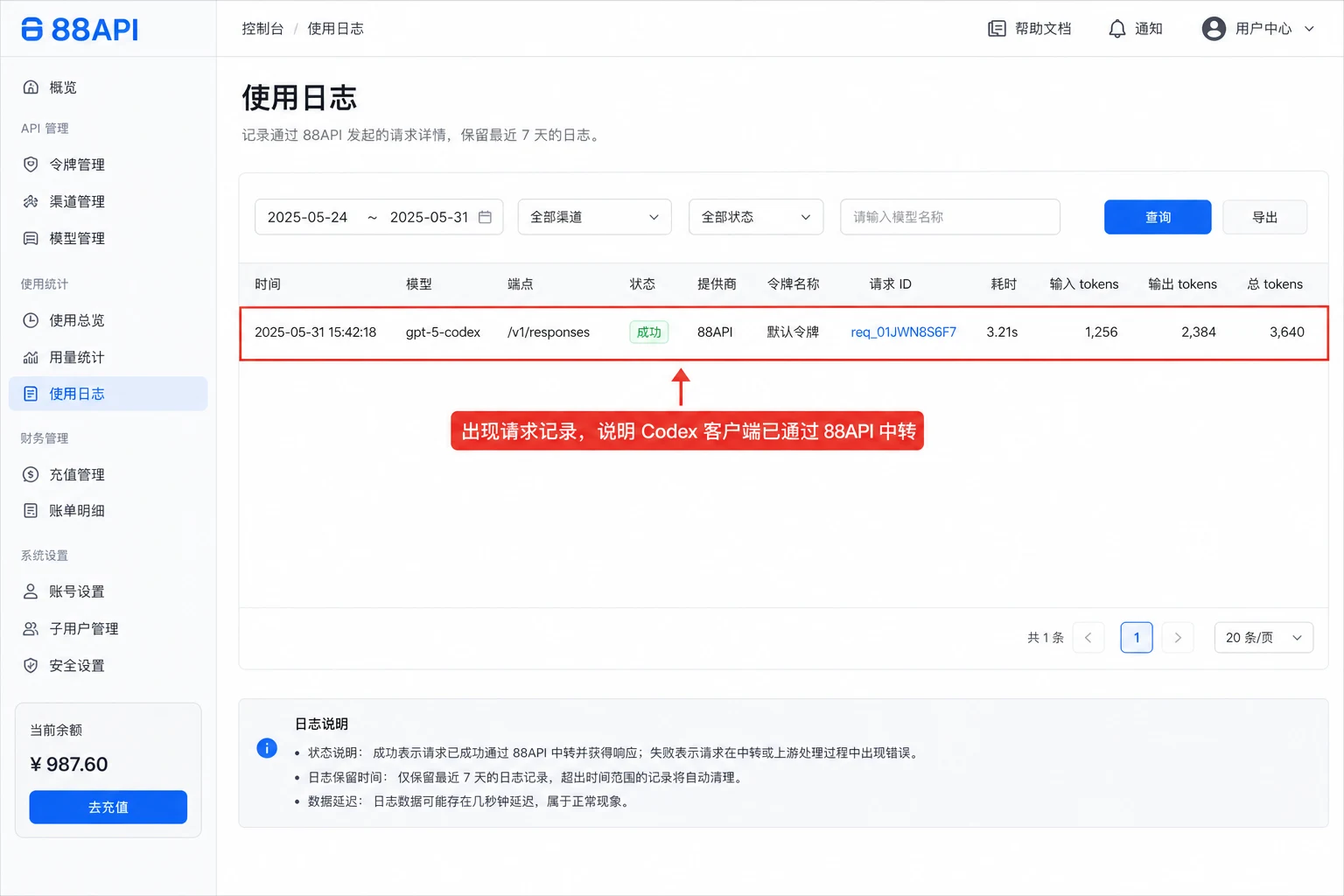This screenshot has height=896, width=1344.
Task: Click the 输出 tokens column header
Action: (1183, 284)
